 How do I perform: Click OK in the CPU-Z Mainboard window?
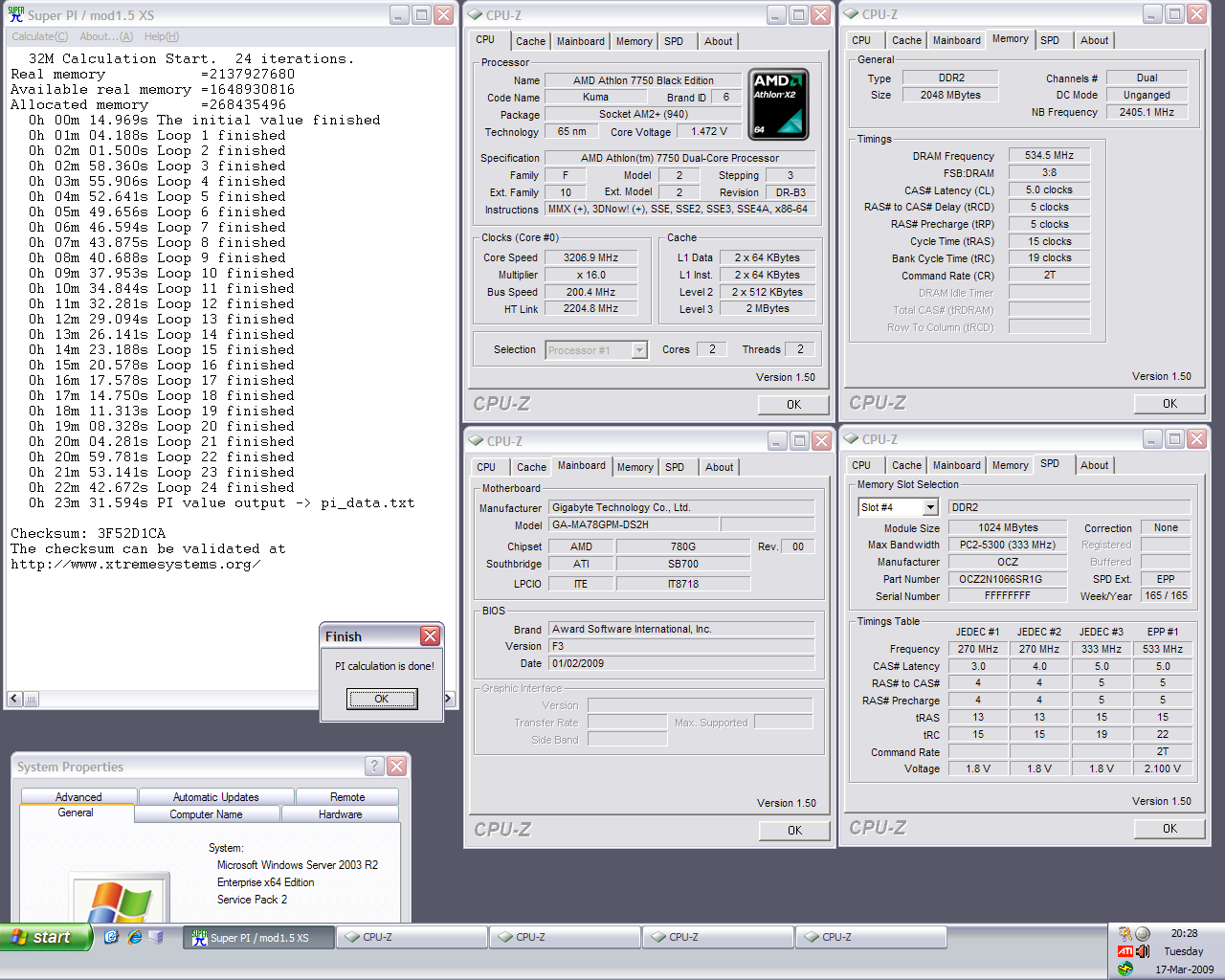pos(794,831)
